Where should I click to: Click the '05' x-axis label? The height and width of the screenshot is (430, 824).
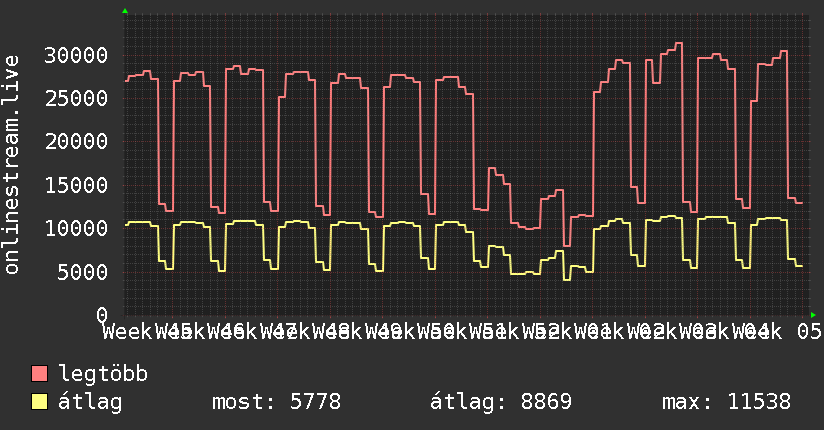point(809,332)
